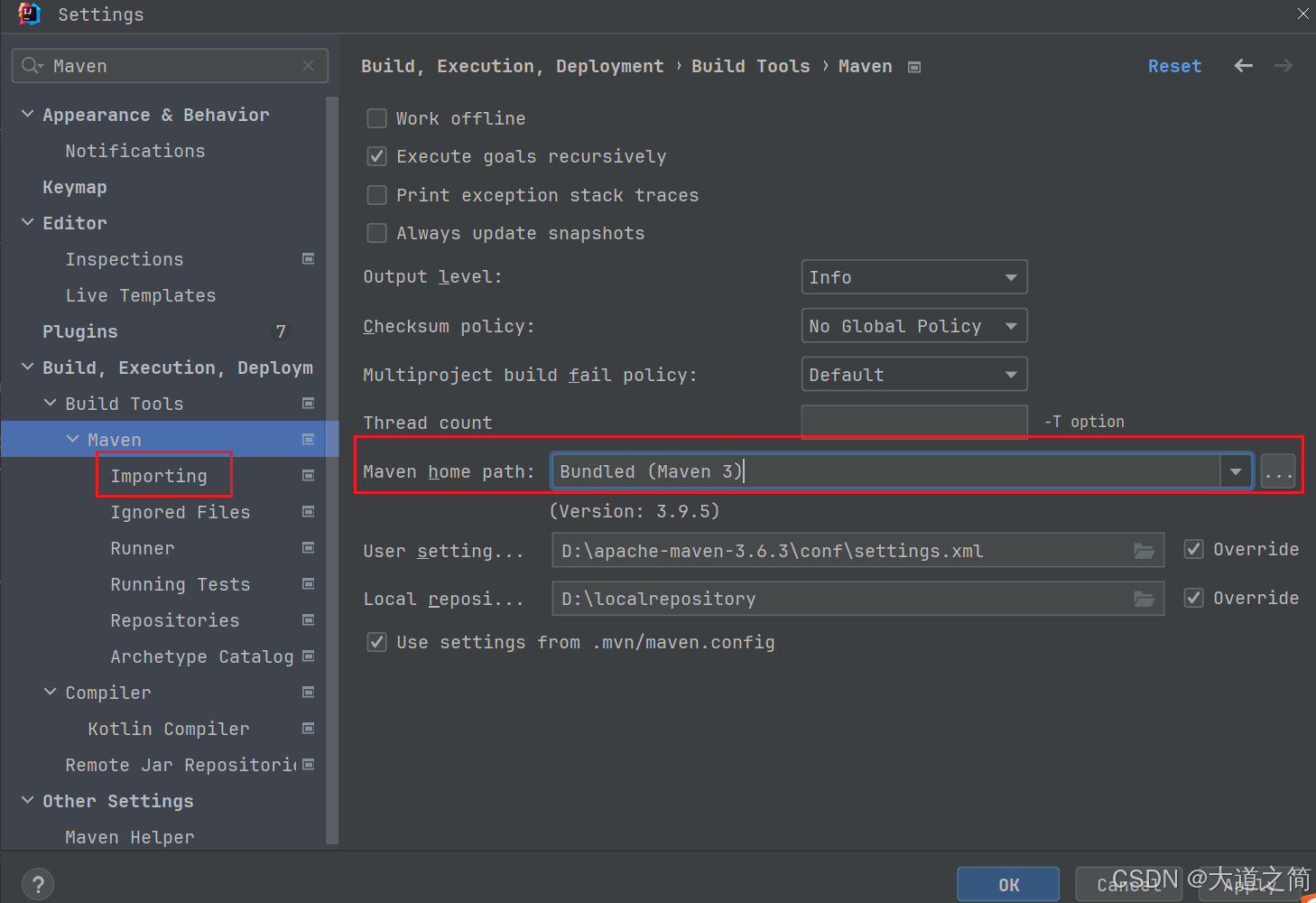Viewport: 1316px width, 903px height.
Task: Select Notifications in settings tree
Action: [x=135, y=151]
